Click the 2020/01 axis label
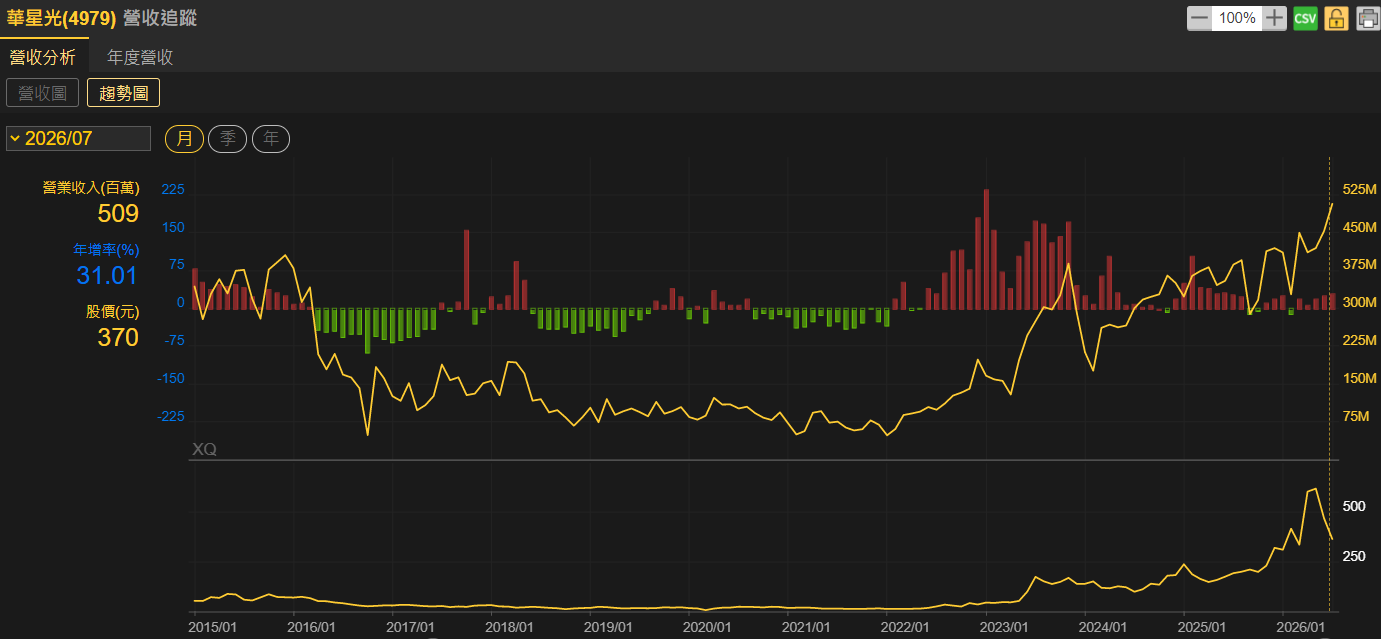 coord(707,627)
